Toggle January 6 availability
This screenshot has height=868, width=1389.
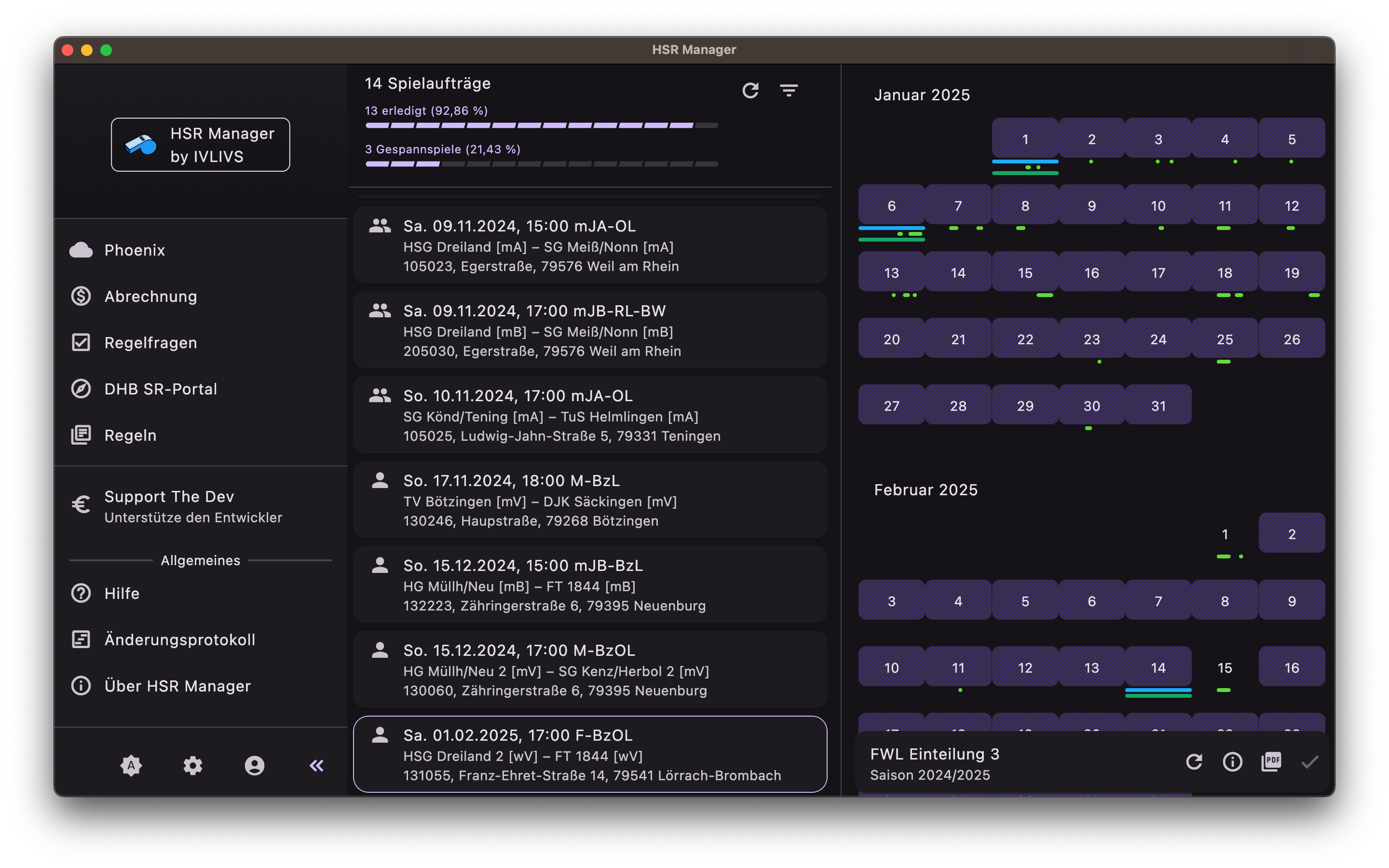[x=891, y=205]
